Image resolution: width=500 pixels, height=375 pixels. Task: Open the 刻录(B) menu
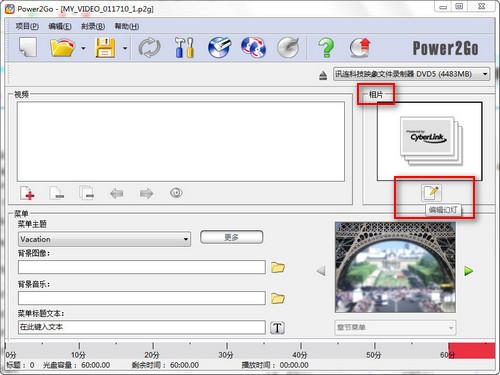tap(93, 26)
